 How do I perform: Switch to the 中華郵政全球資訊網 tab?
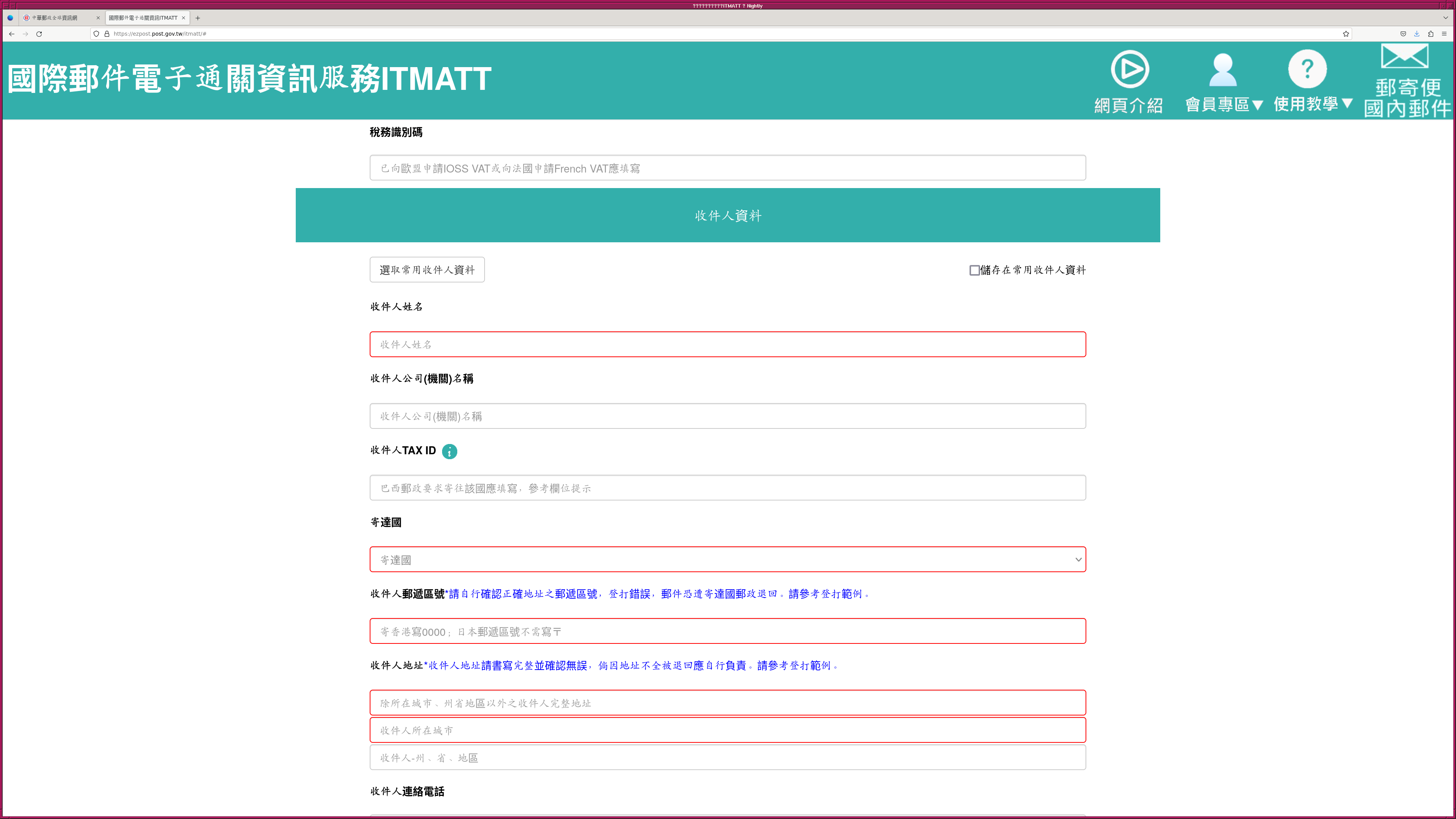point(55,18)
